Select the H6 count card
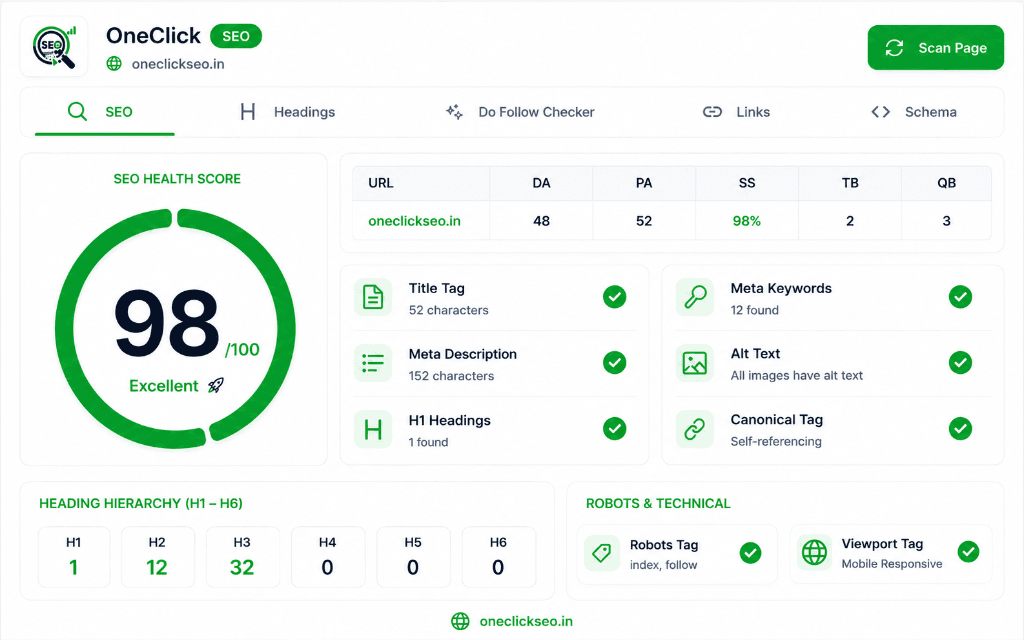This screenshot has height=640, width=1024. click(x=498, y=557)
